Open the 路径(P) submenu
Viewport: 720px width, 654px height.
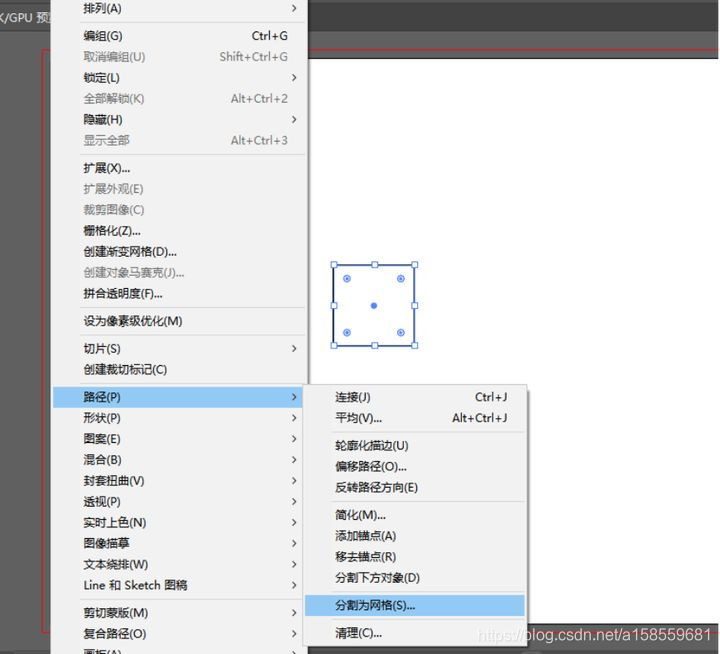178,397
